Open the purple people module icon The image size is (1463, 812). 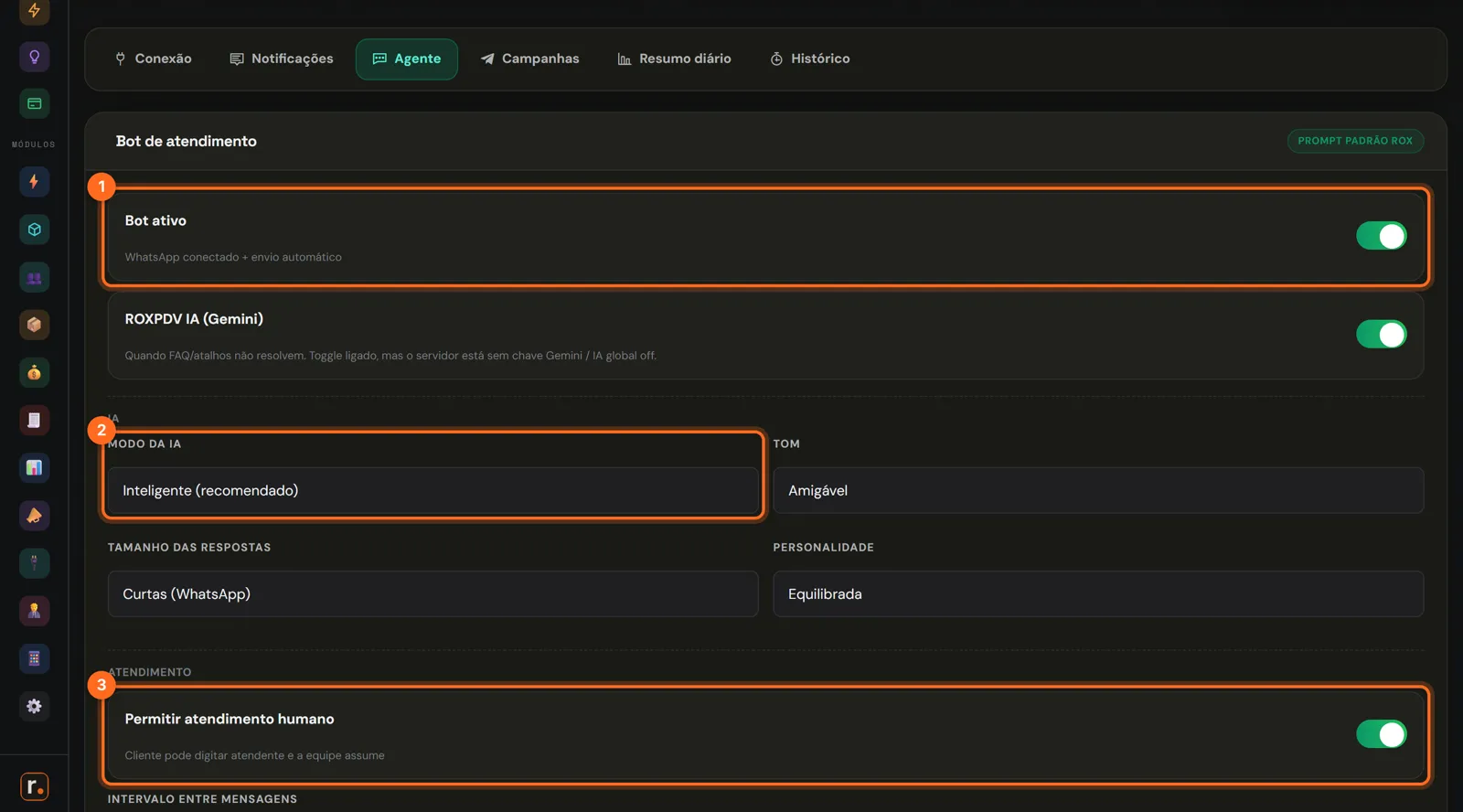(x=34, y=277)
